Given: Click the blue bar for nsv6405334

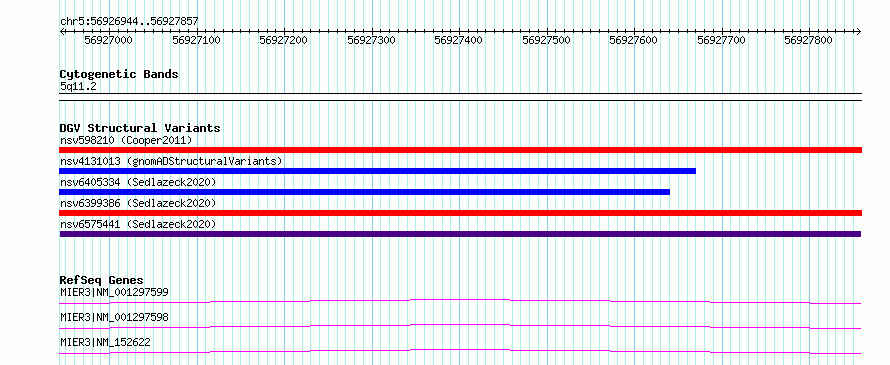Looking at the screenshot, I should coord(364,192).
